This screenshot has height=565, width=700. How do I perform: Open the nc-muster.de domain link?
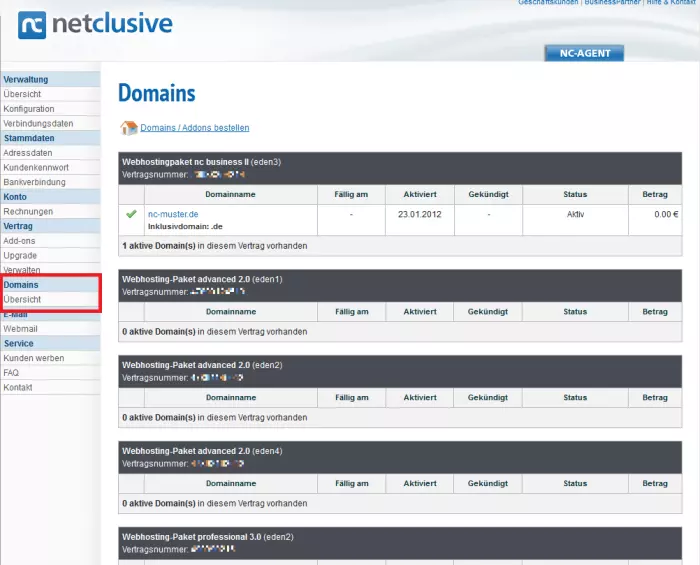pyautogui.click(x=173, y=214)
